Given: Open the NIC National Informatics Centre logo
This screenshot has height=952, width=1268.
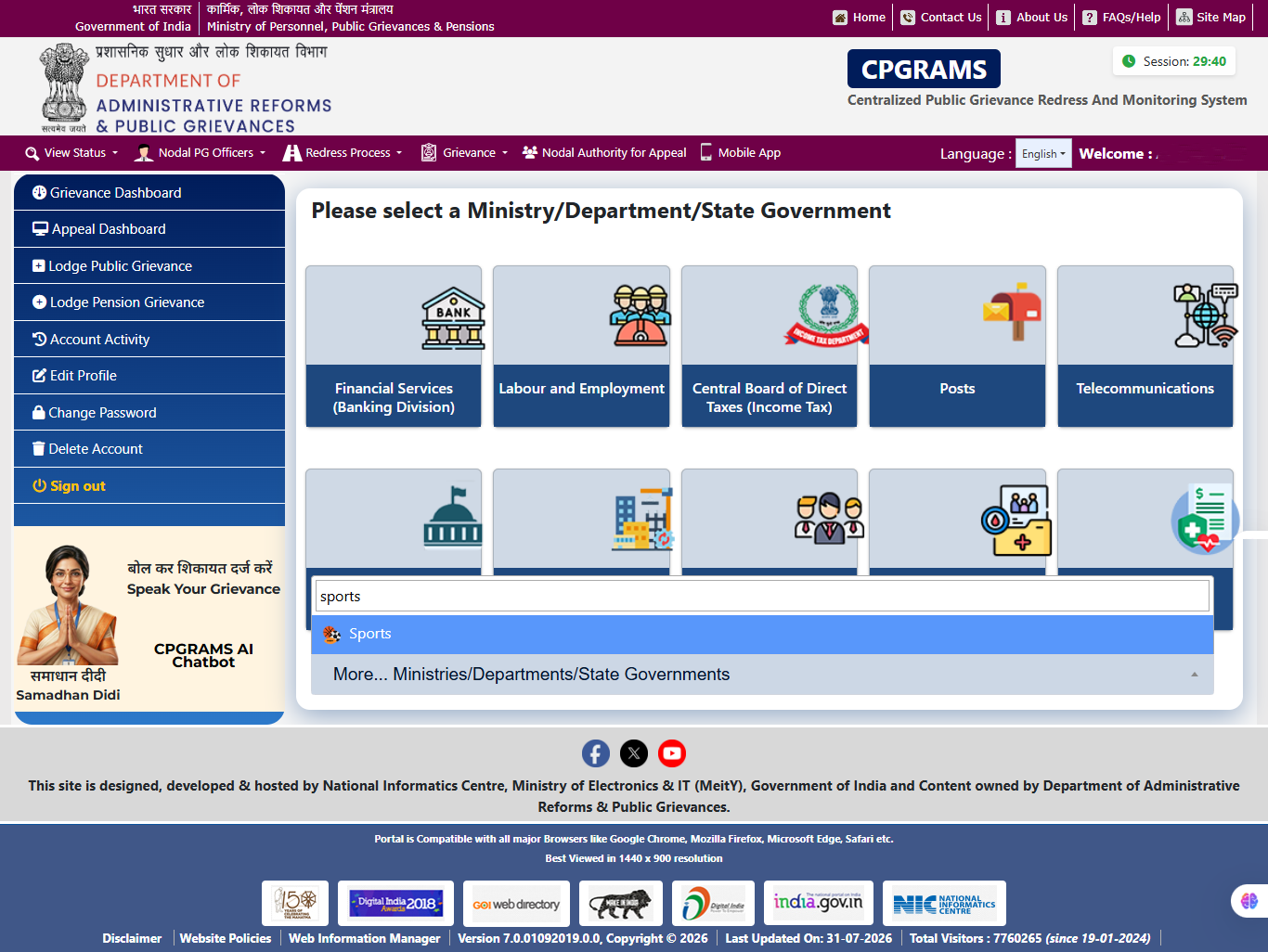Looking at the screenshot, I should tap(944, 903).
